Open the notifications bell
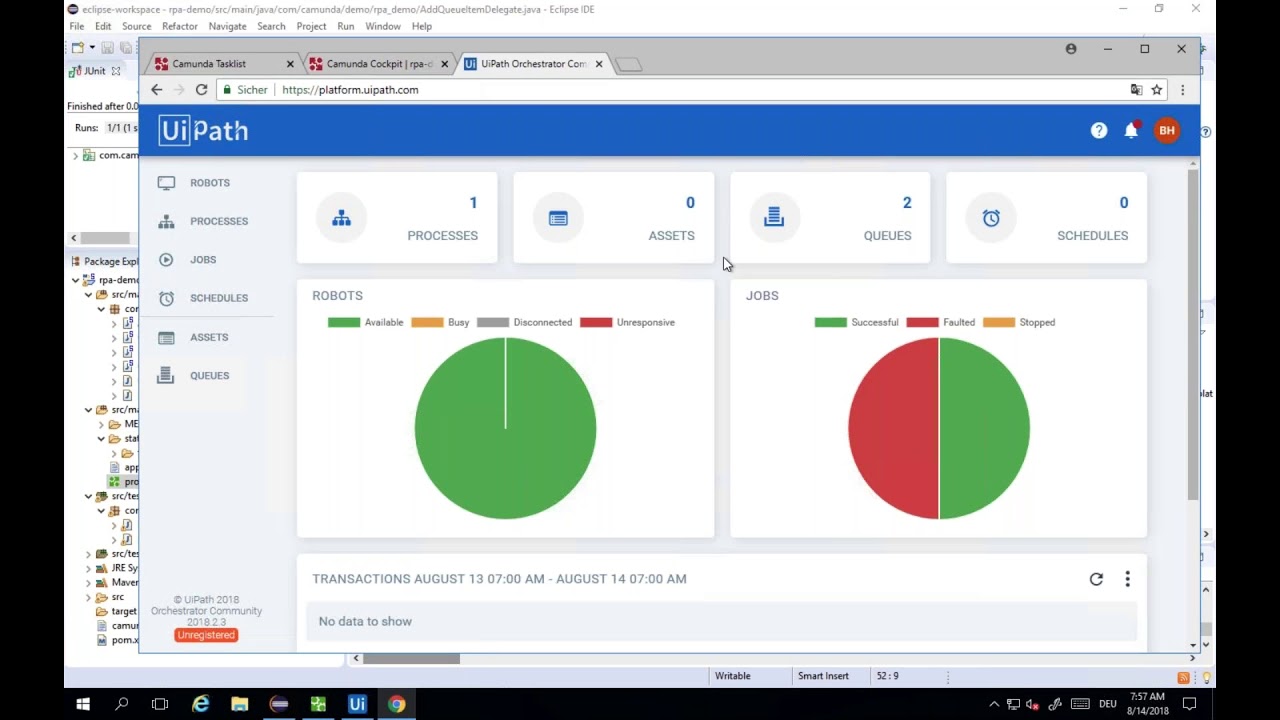The width and height of the screenshot is (1280, 720). click(1131, 130)
